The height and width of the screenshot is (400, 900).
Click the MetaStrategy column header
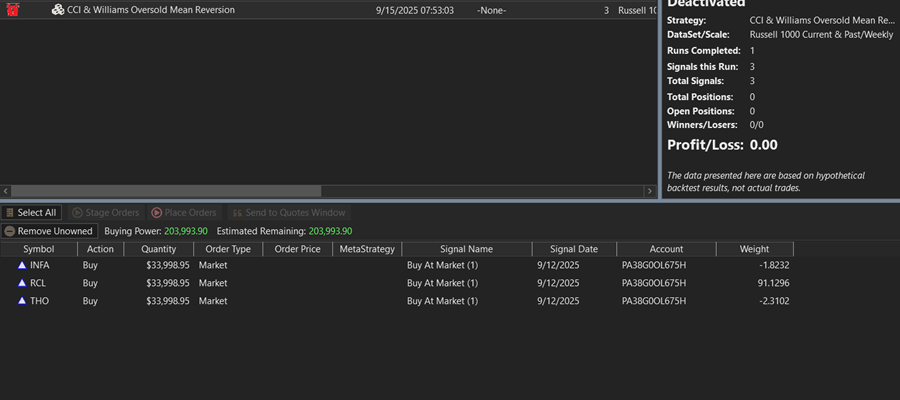pyautogui.click(x=367, y=249)
